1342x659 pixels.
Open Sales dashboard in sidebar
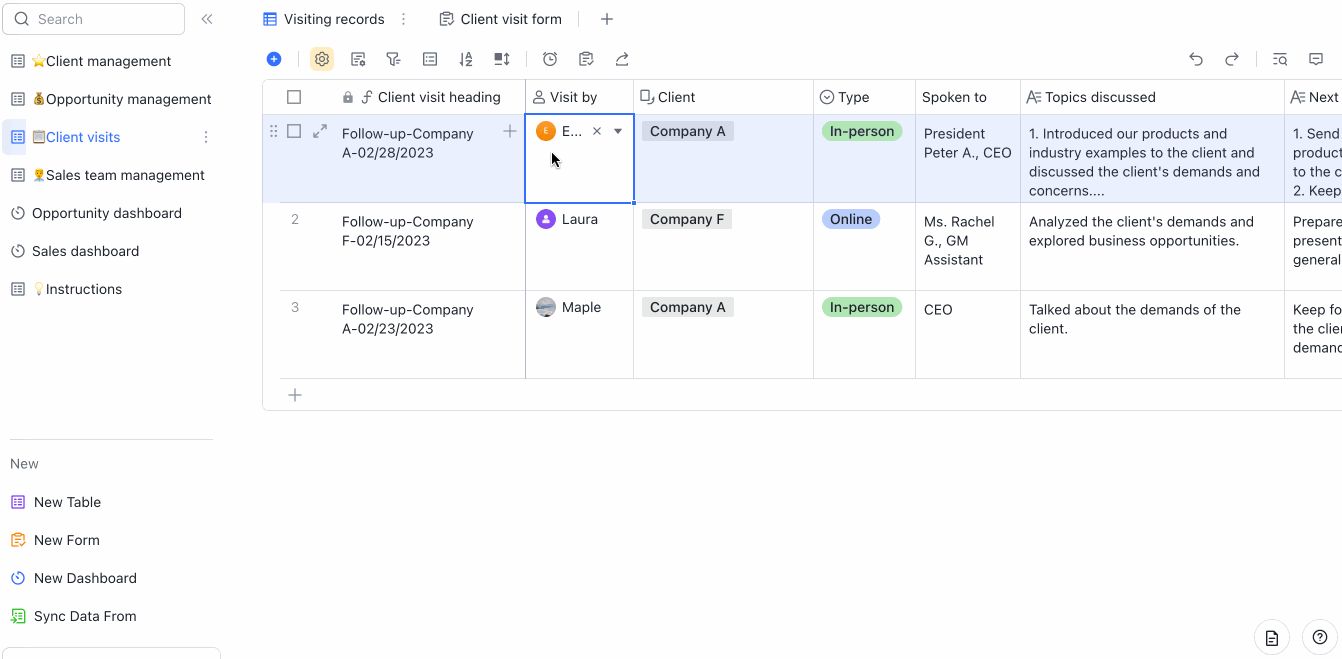tap(108, 251)
